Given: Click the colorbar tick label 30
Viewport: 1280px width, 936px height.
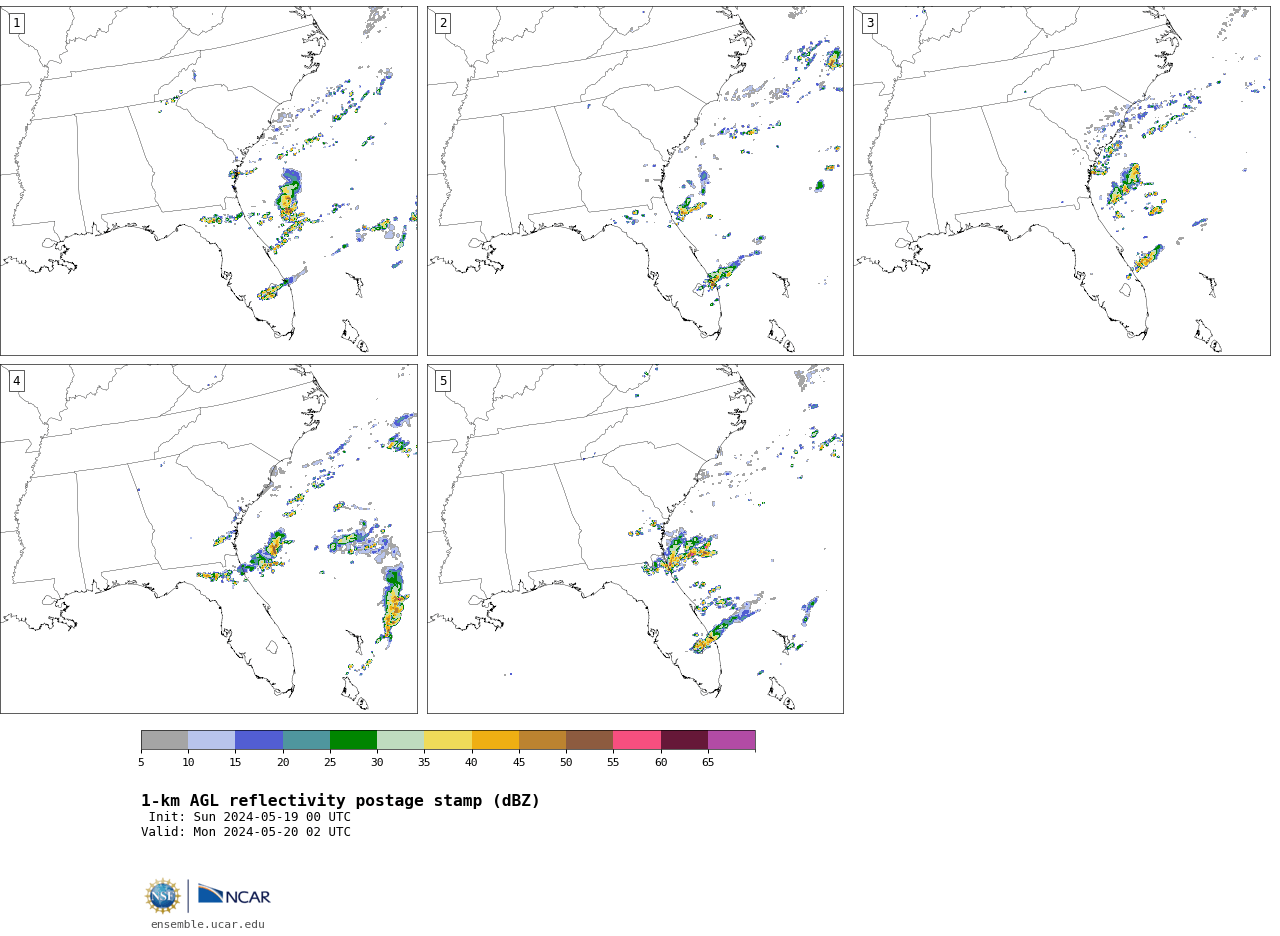Looking at the screenshot, I should [x=377, y=762].
